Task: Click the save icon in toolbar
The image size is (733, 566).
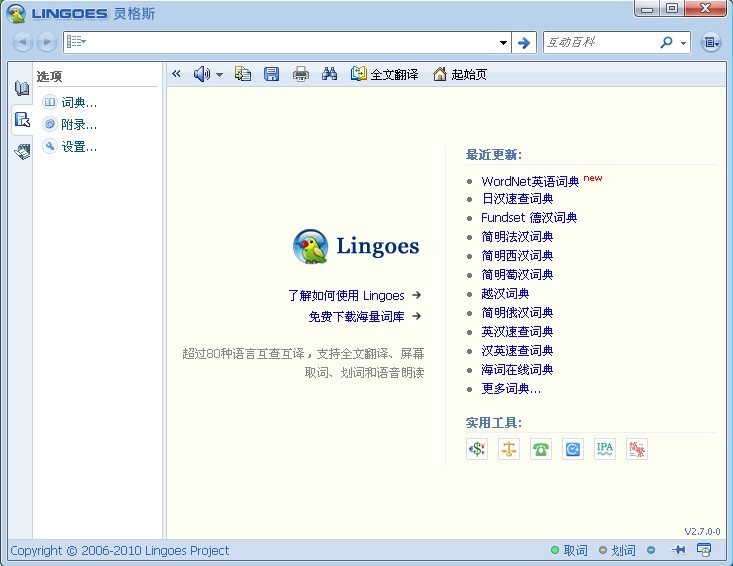Action: (271, 74)
